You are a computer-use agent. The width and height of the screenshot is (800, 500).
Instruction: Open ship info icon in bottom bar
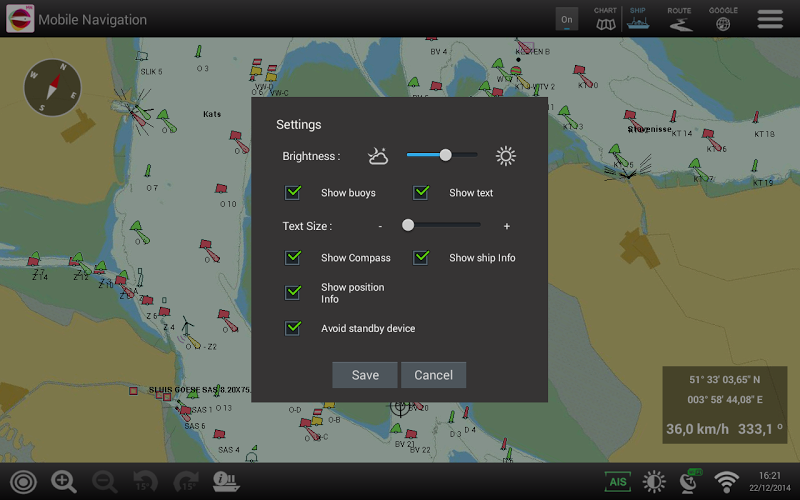(x=226, y=482)
